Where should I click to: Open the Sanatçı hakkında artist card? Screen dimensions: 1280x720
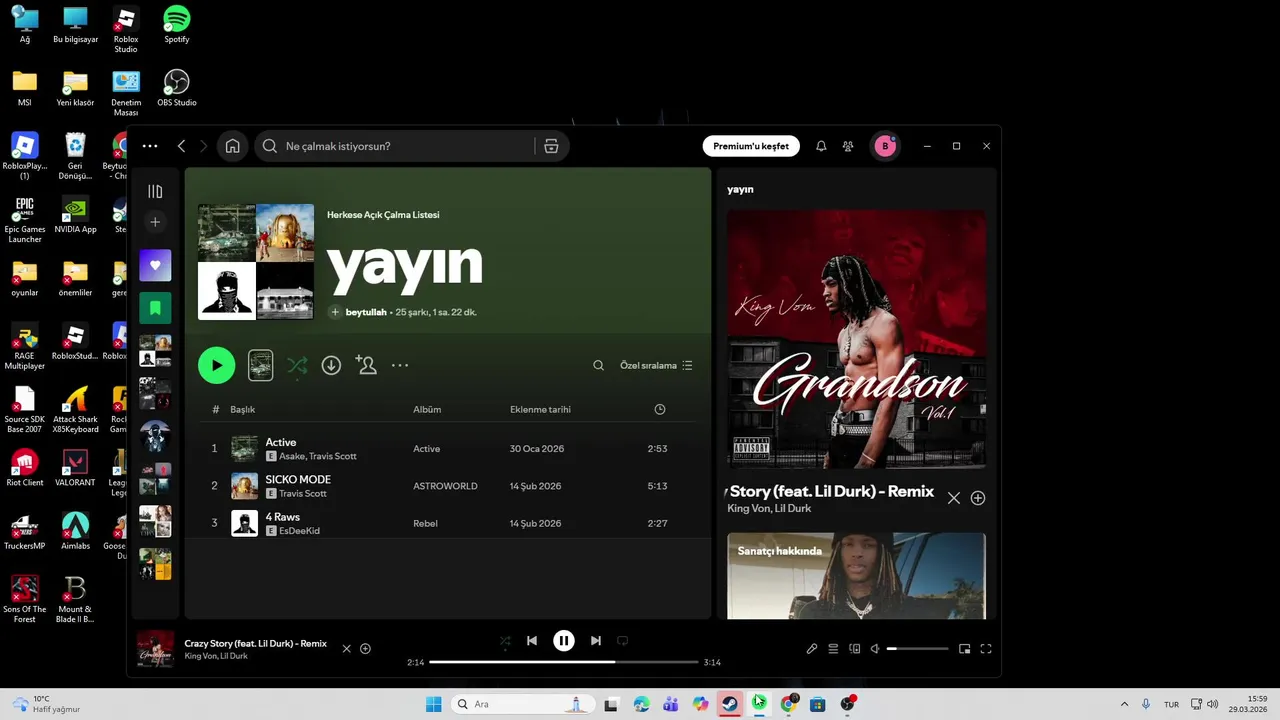click(856, 576)
